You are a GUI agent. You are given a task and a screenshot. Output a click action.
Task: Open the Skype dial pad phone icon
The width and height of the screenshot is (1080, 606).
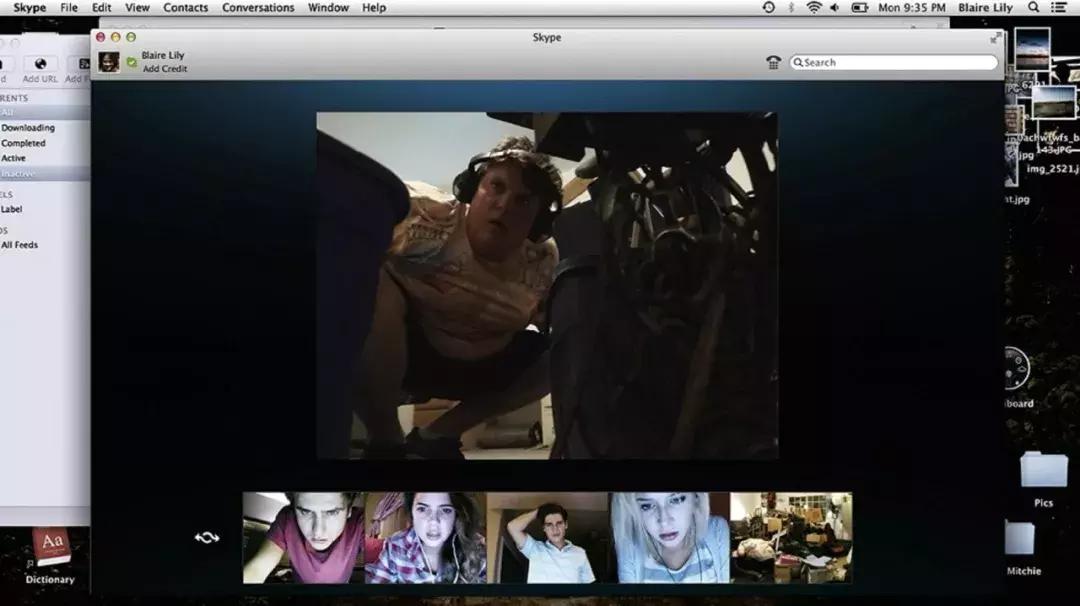773,63
